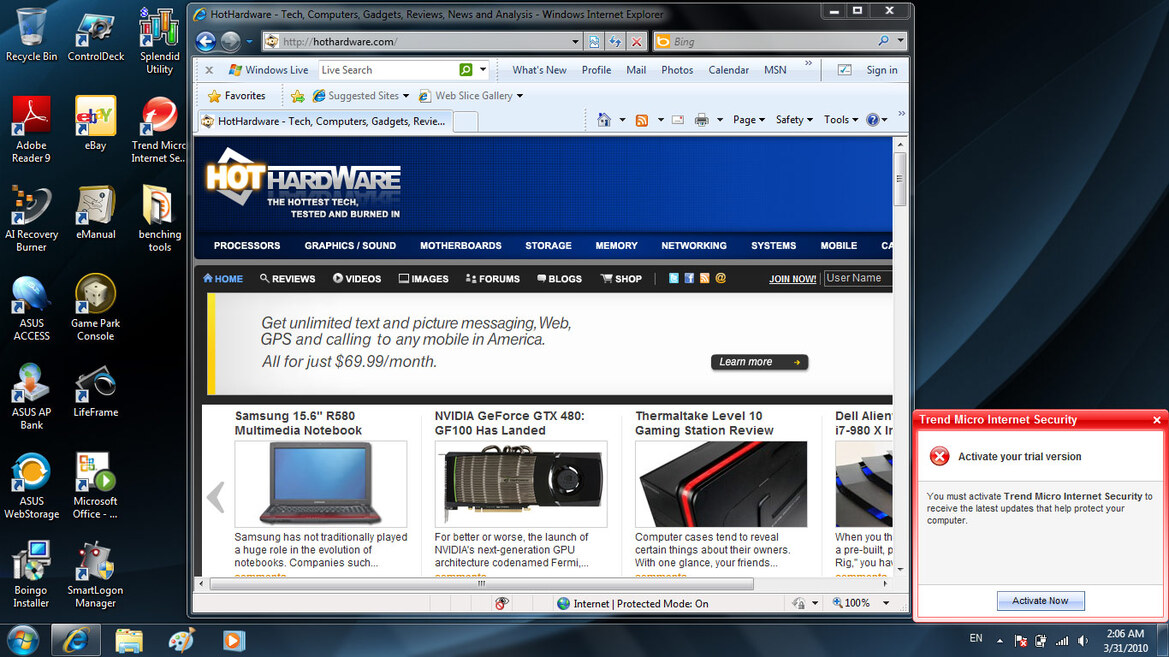
Task: Open the ControlDeck desktop icon
Action: coord(95,34)
